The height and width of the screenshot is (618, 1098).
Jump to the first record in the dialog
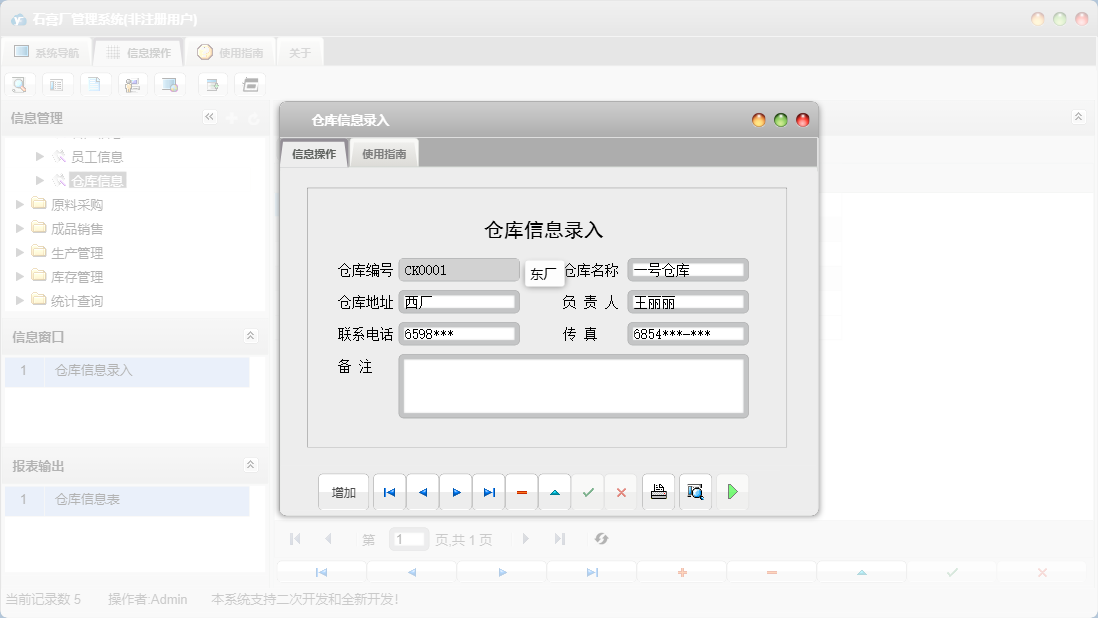point(389,491)
